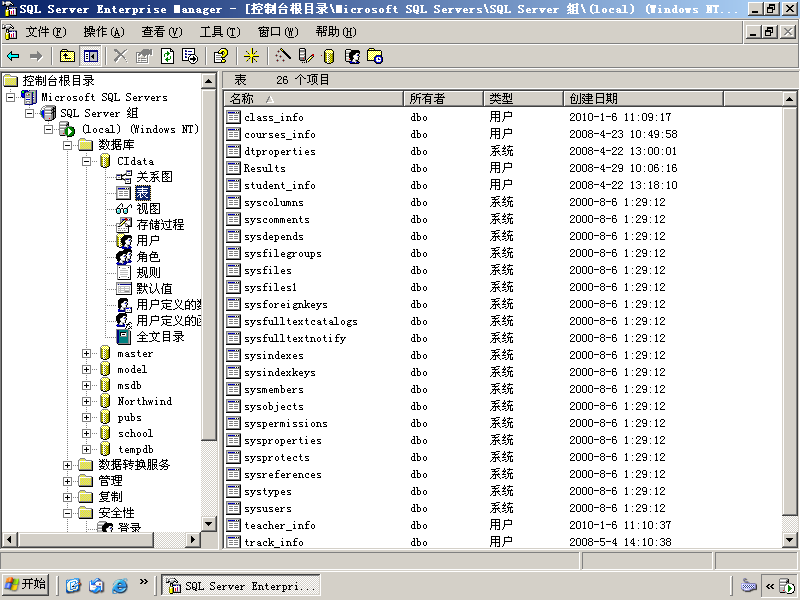
Task: Select the 角色 roles icon in tree
Action: pos(123,257)
